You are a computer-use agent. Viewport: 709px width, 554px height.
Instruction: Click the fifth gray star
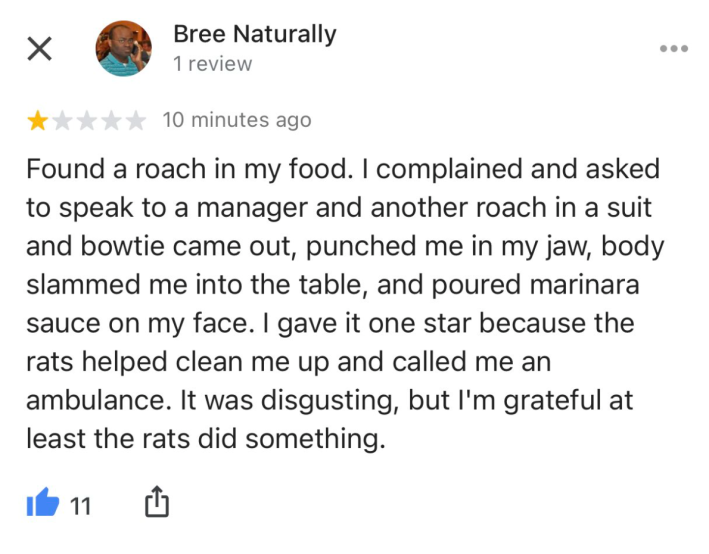pyautogui.click(x=136, y=121)
